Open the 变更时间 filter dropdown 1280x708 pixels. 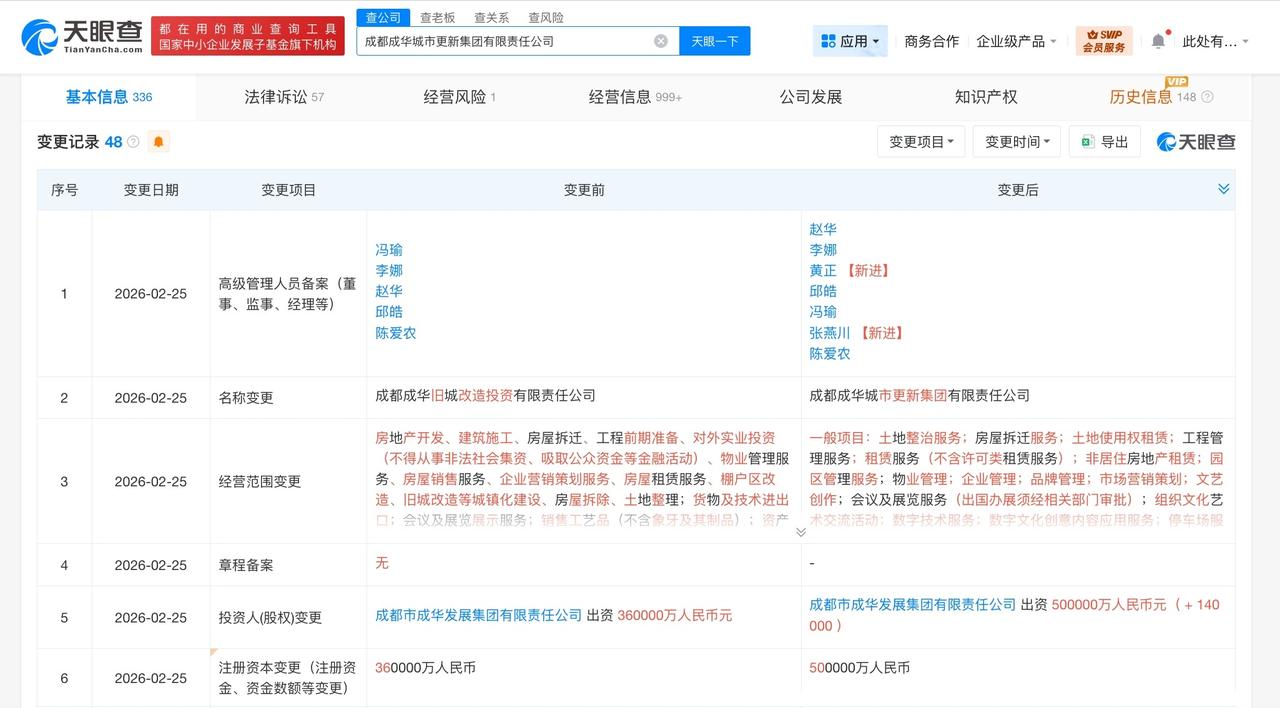[1016, 141]
